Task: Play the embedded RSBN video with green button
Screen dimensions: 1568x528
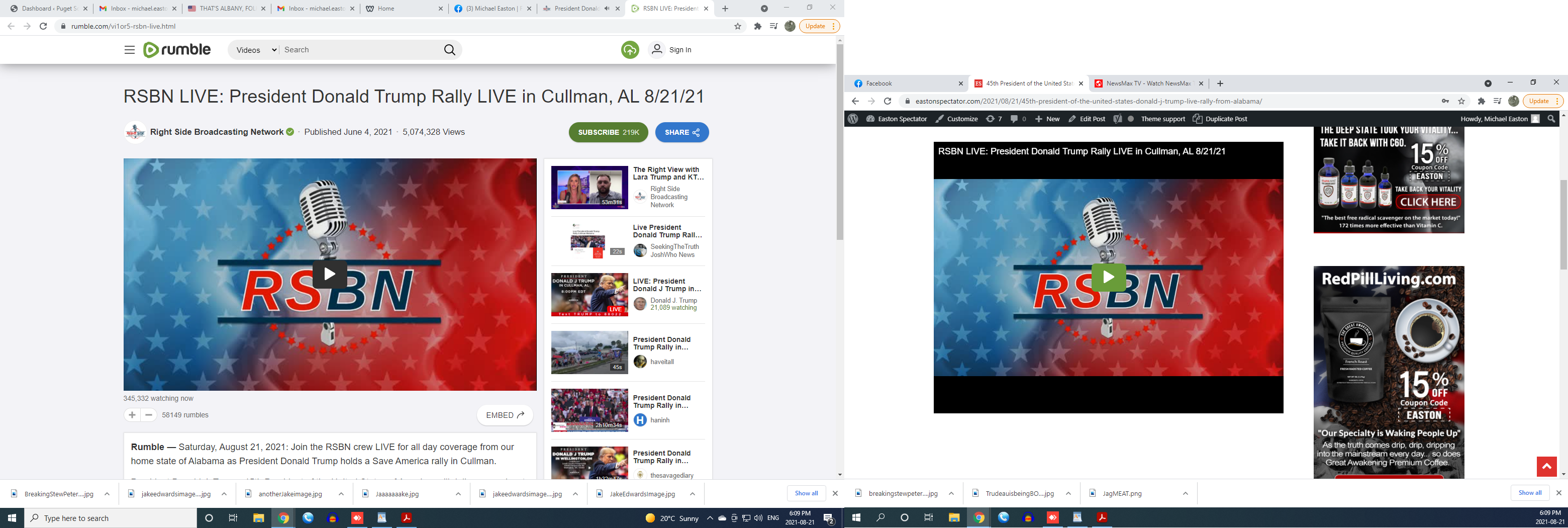Action: click(x=1108, y=277)
